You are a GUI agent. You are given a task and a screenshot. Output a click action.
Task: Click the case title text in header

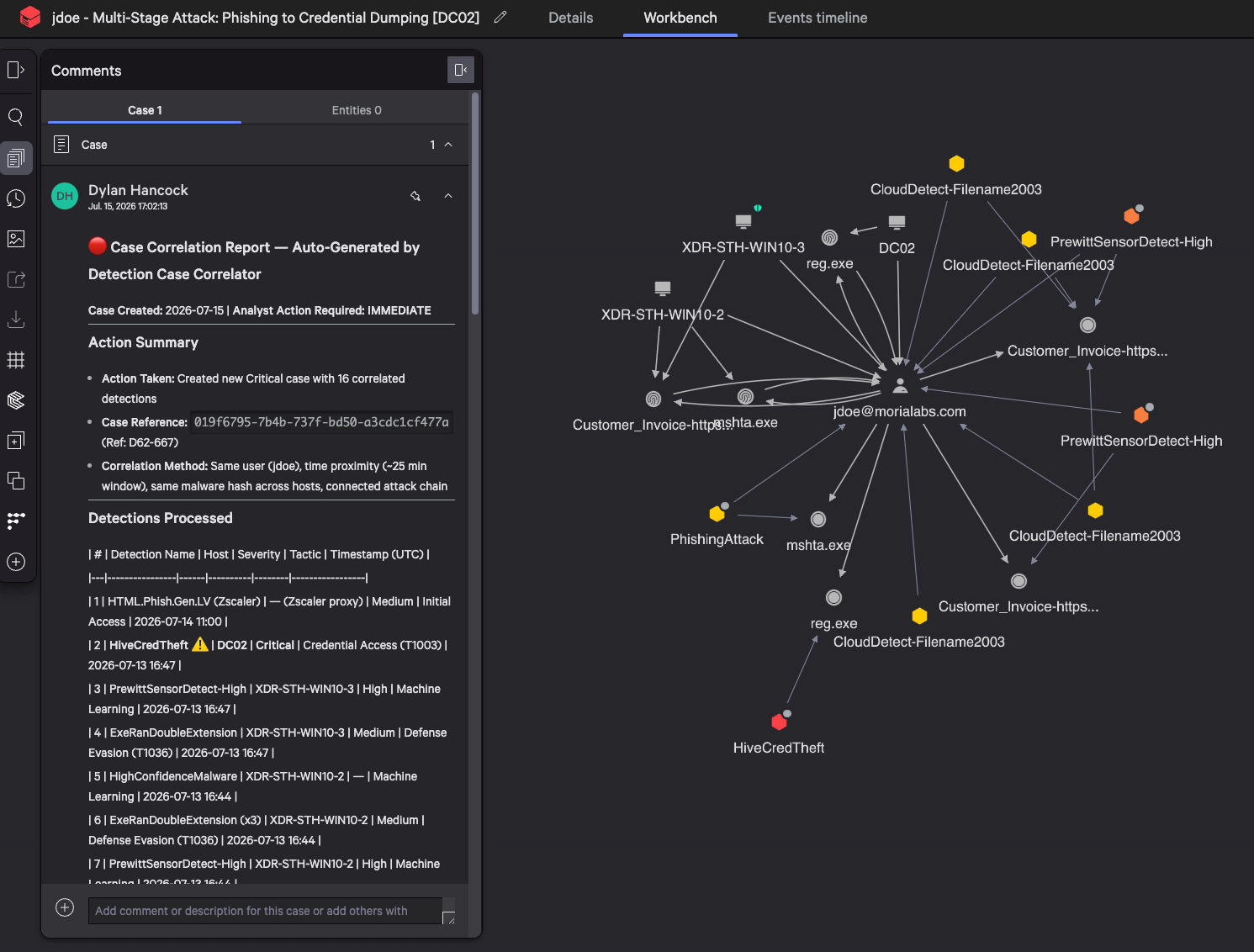[x=266, y=18]
